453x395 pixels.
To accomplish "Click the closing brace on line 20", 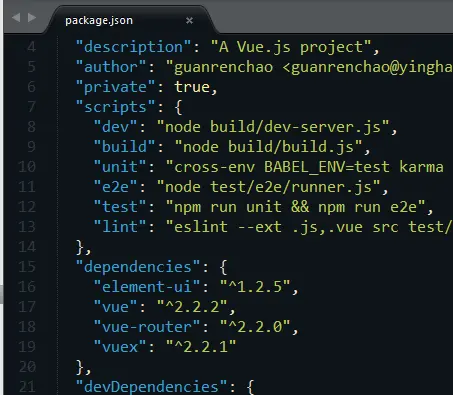I will coord(80,368).
